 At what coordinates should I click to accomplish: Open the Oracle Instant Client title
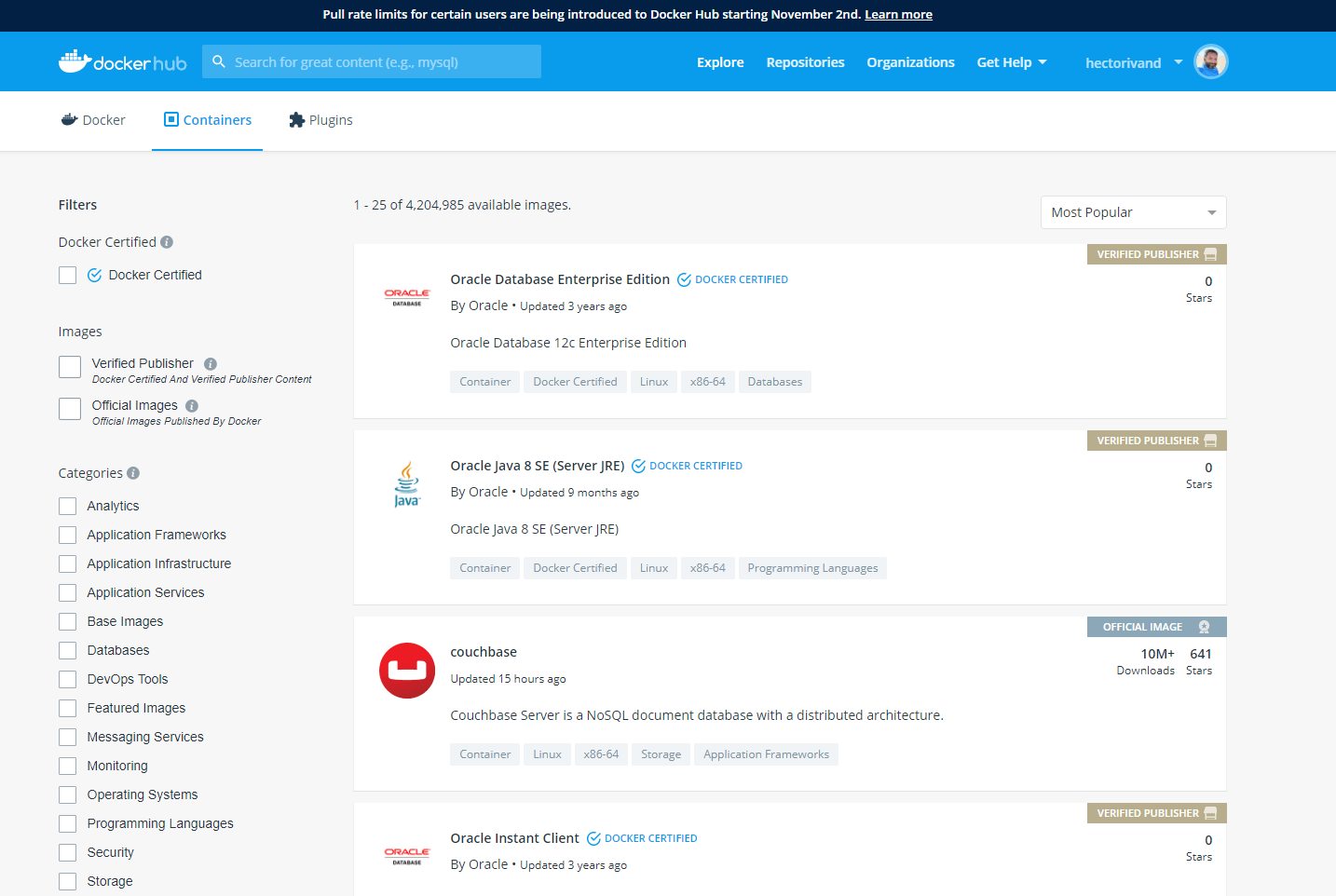514,838
